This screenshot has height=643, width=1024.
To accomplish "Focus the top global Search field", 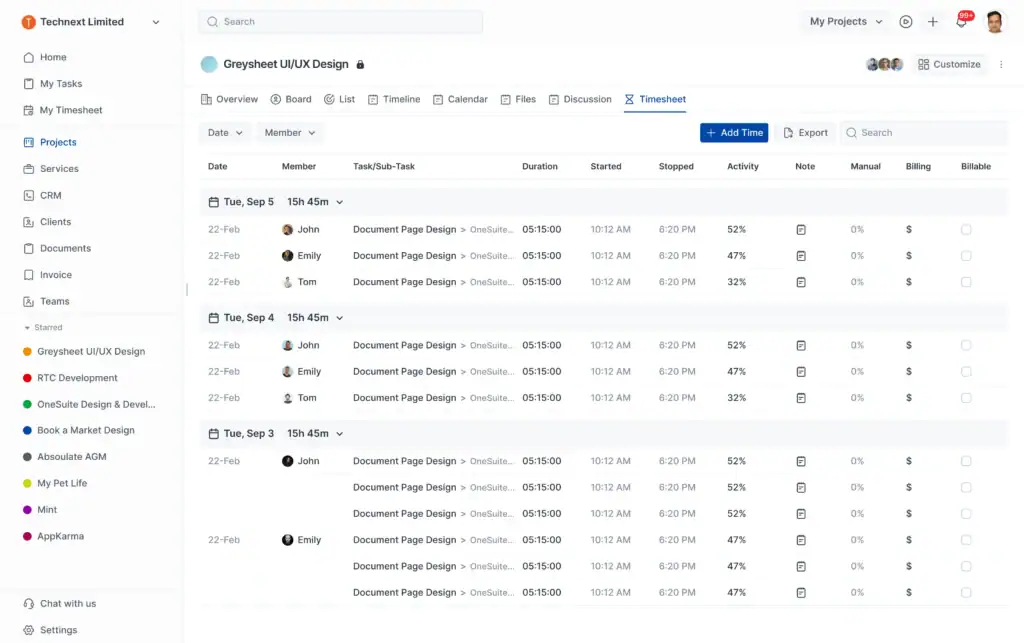I will (340, 22).
